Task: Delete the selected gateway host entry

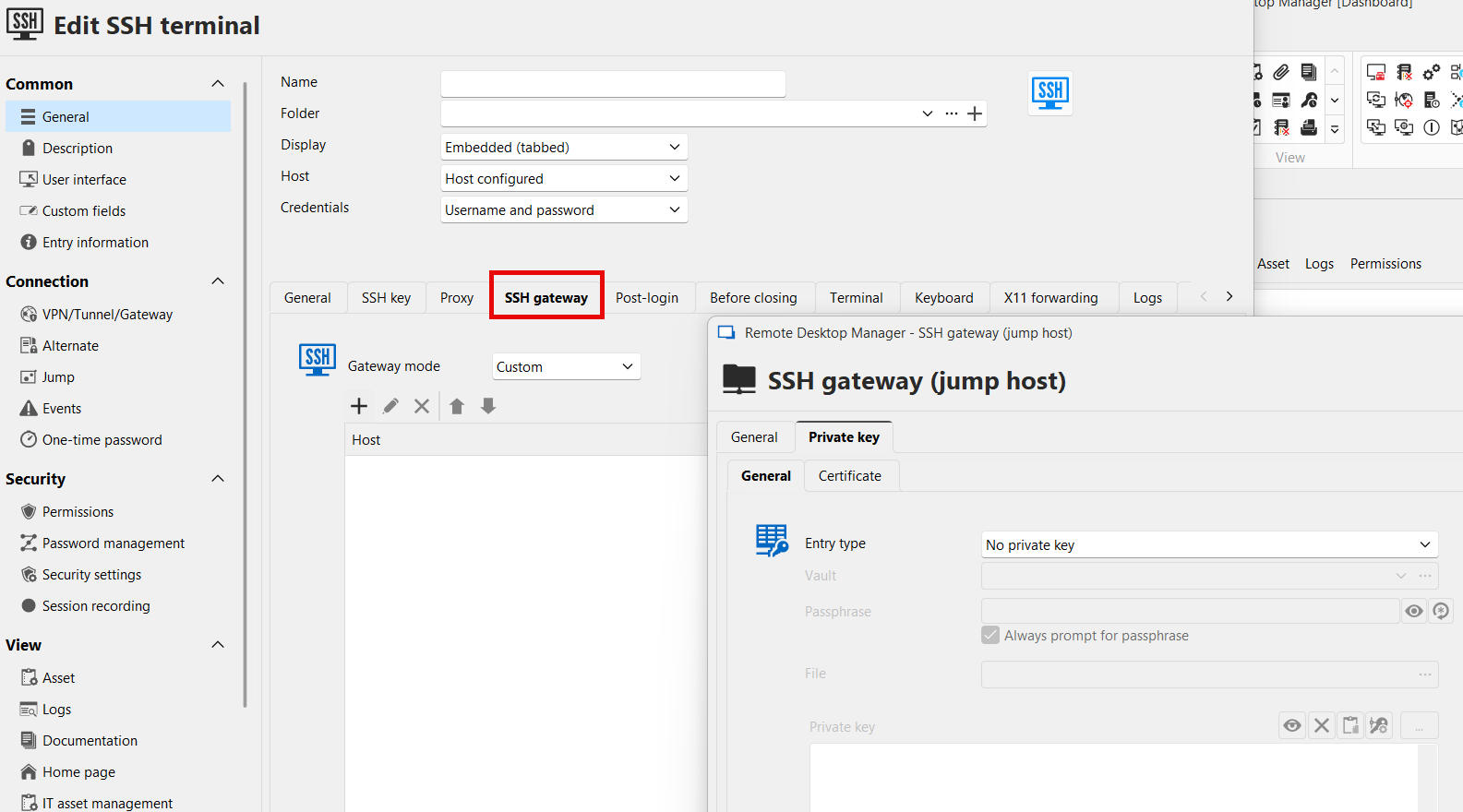Action: [x=422, y=406]
